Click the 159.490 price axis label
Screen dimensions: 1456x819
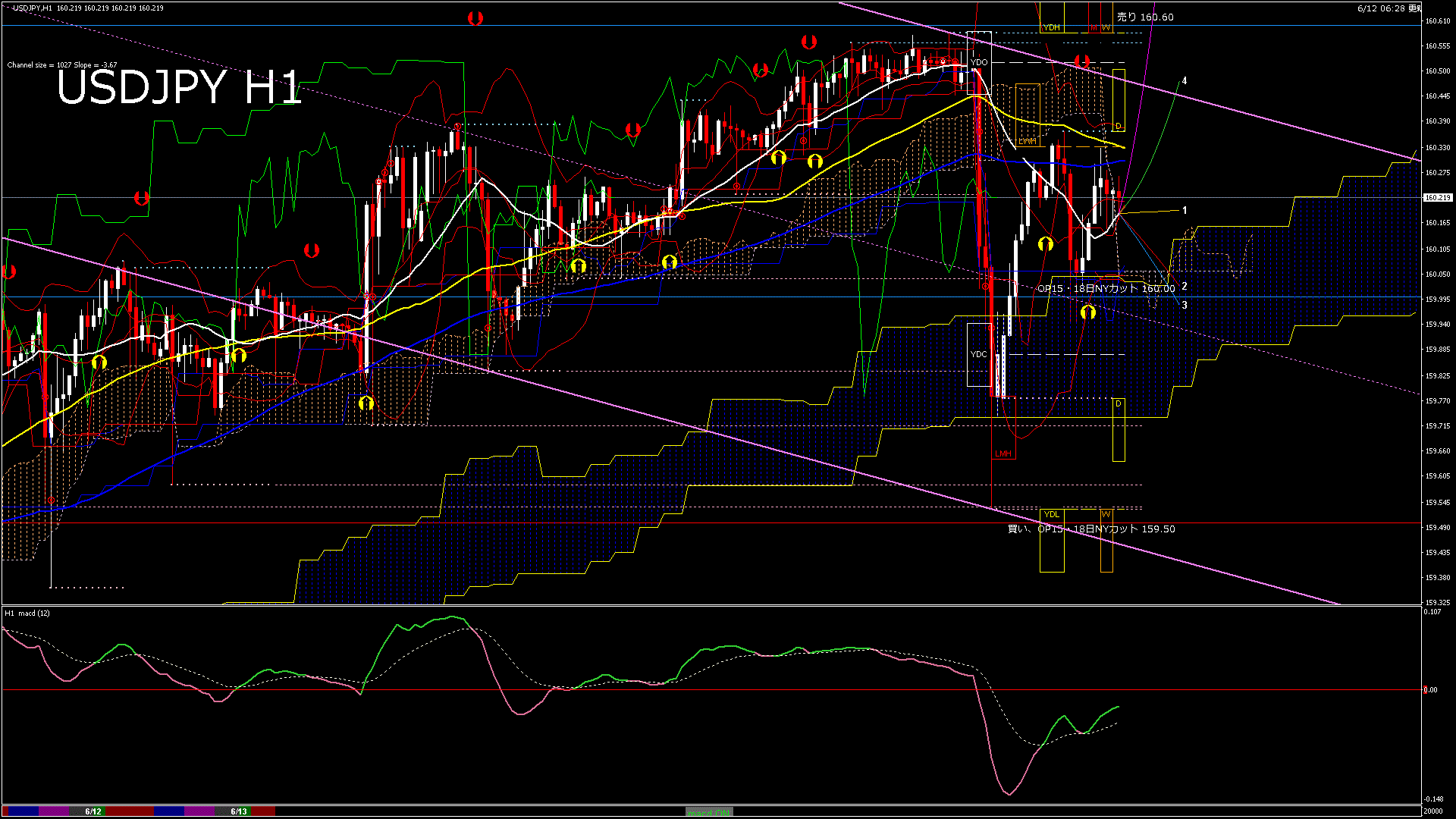tap(1437, 528)
